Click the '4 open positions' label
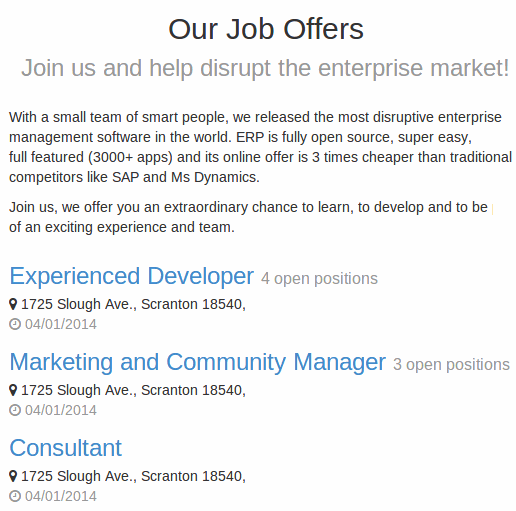516x511 pixels. (x=319, y=279)
